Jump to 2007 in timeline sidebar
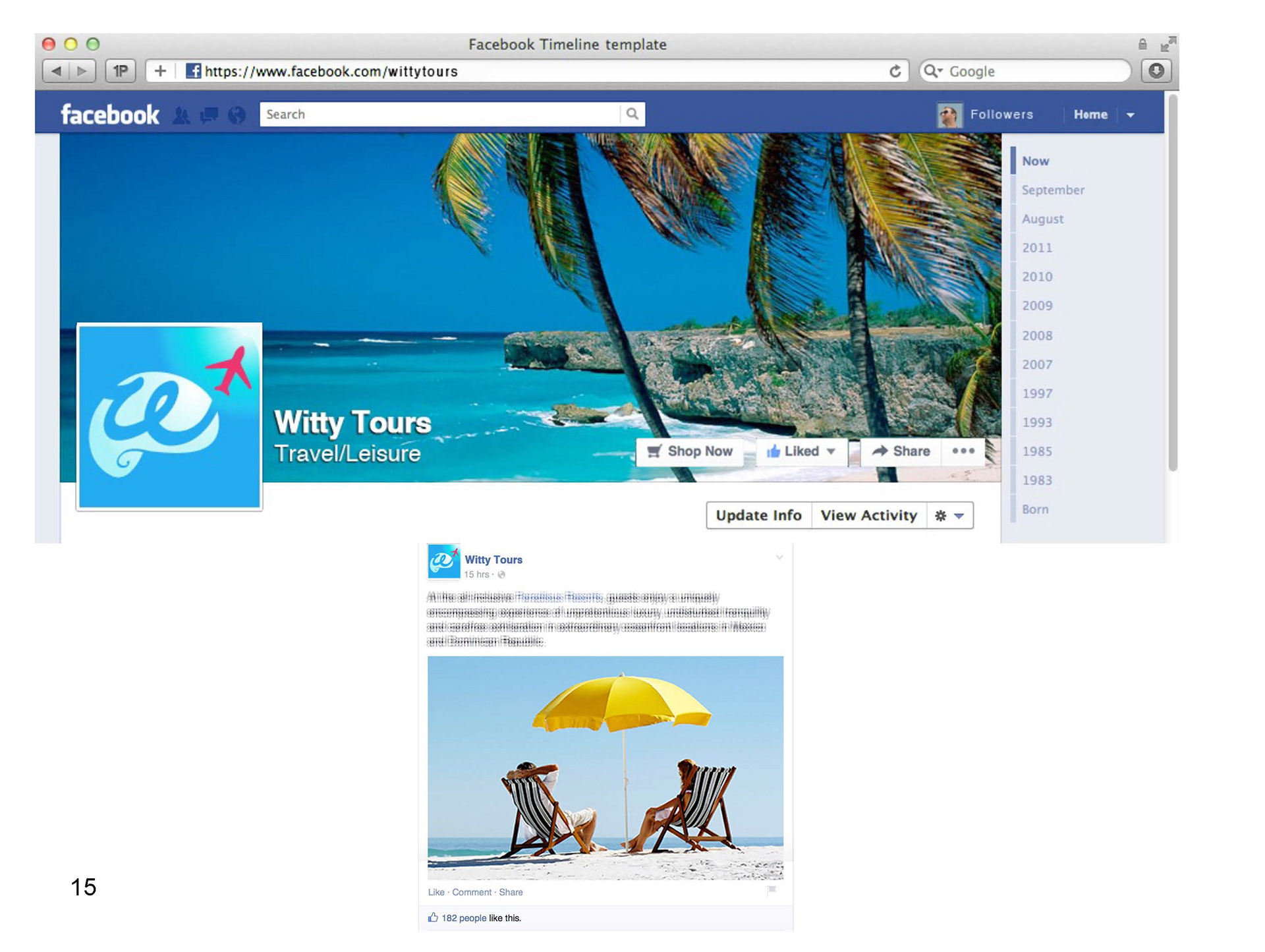Screen dimensions: 1265x952 (1037, 365)
